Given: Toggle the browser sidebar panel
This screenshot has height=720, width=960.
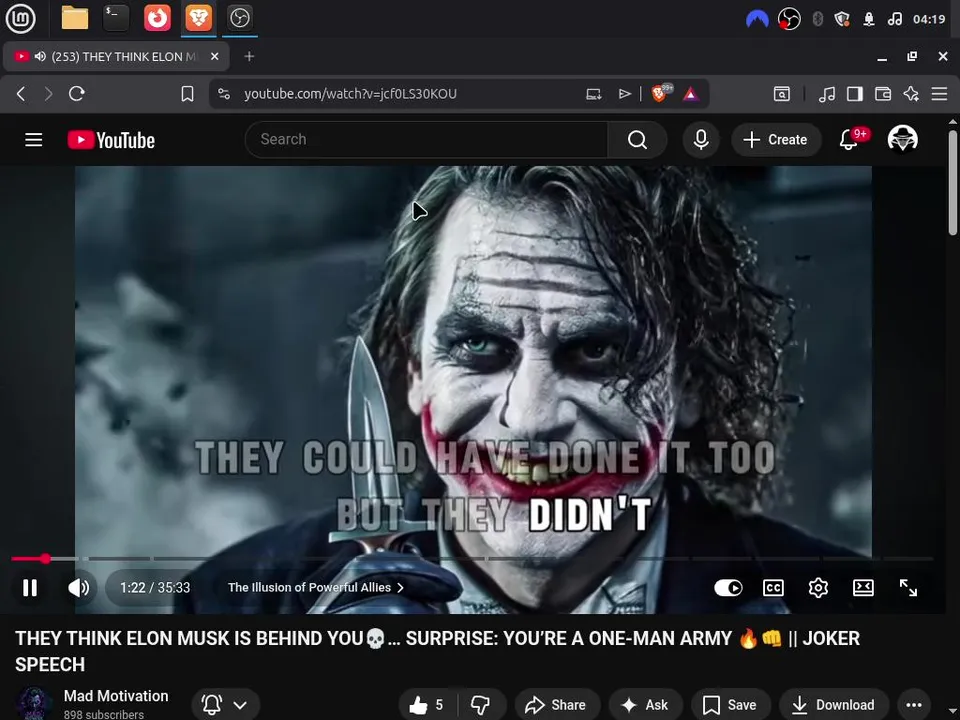Looking at the screenshot, I should click(x=855, y=94).
